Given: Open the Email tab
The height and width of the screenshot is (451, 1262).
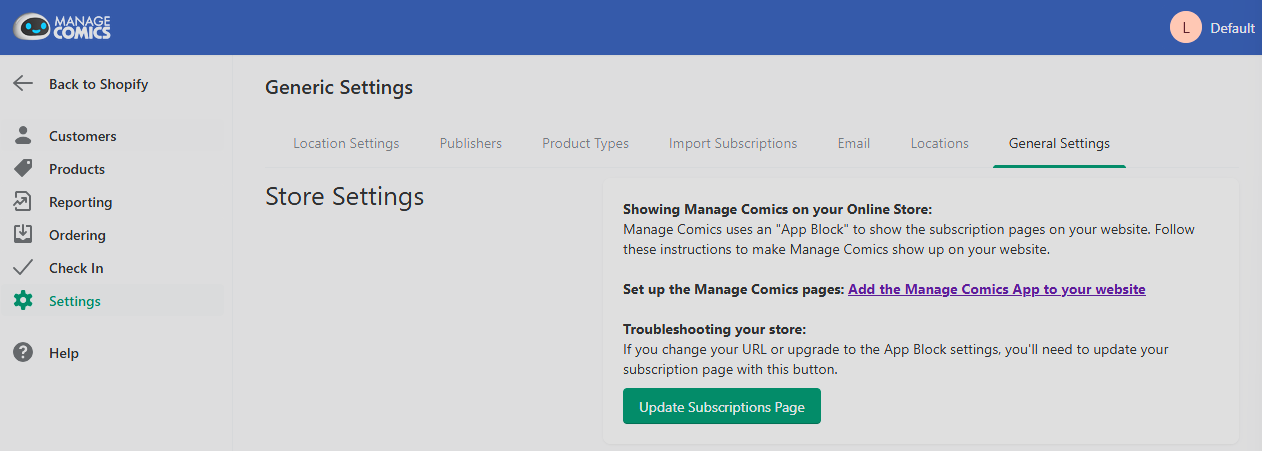Looking at the screenshot, I should (x=854, y=143).
